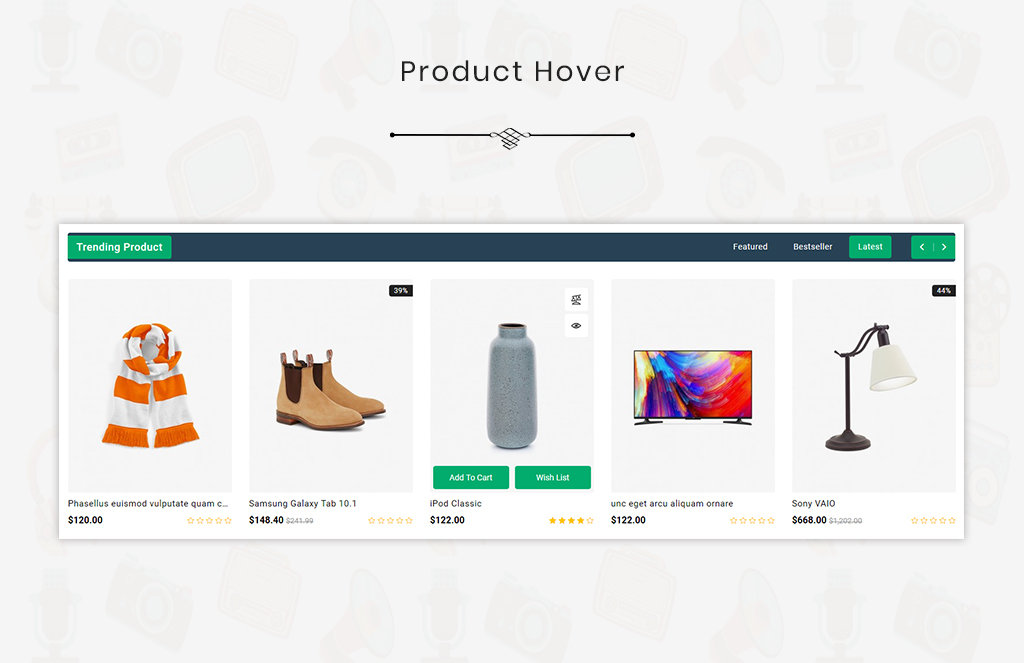The height and width of the screenshot is (663, 1024).
Task: Advance carousel with right arrow
Action: pyautogui.click(x=944, y=247)
